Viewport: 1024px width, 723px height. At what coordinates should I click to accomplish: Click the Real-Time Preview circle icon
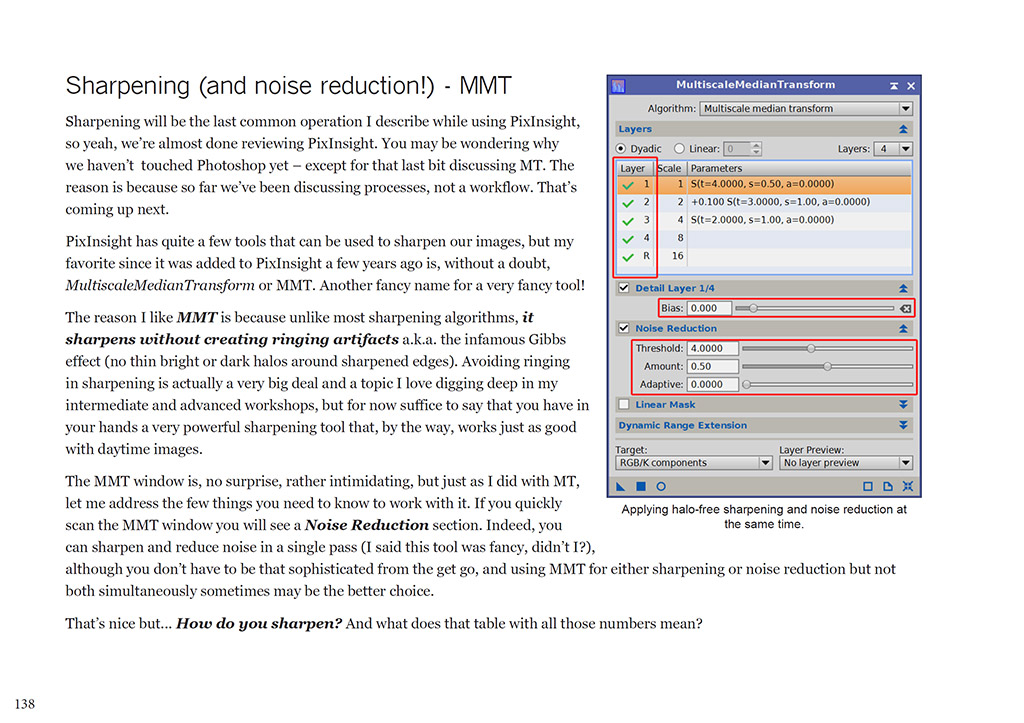point(661,487)
